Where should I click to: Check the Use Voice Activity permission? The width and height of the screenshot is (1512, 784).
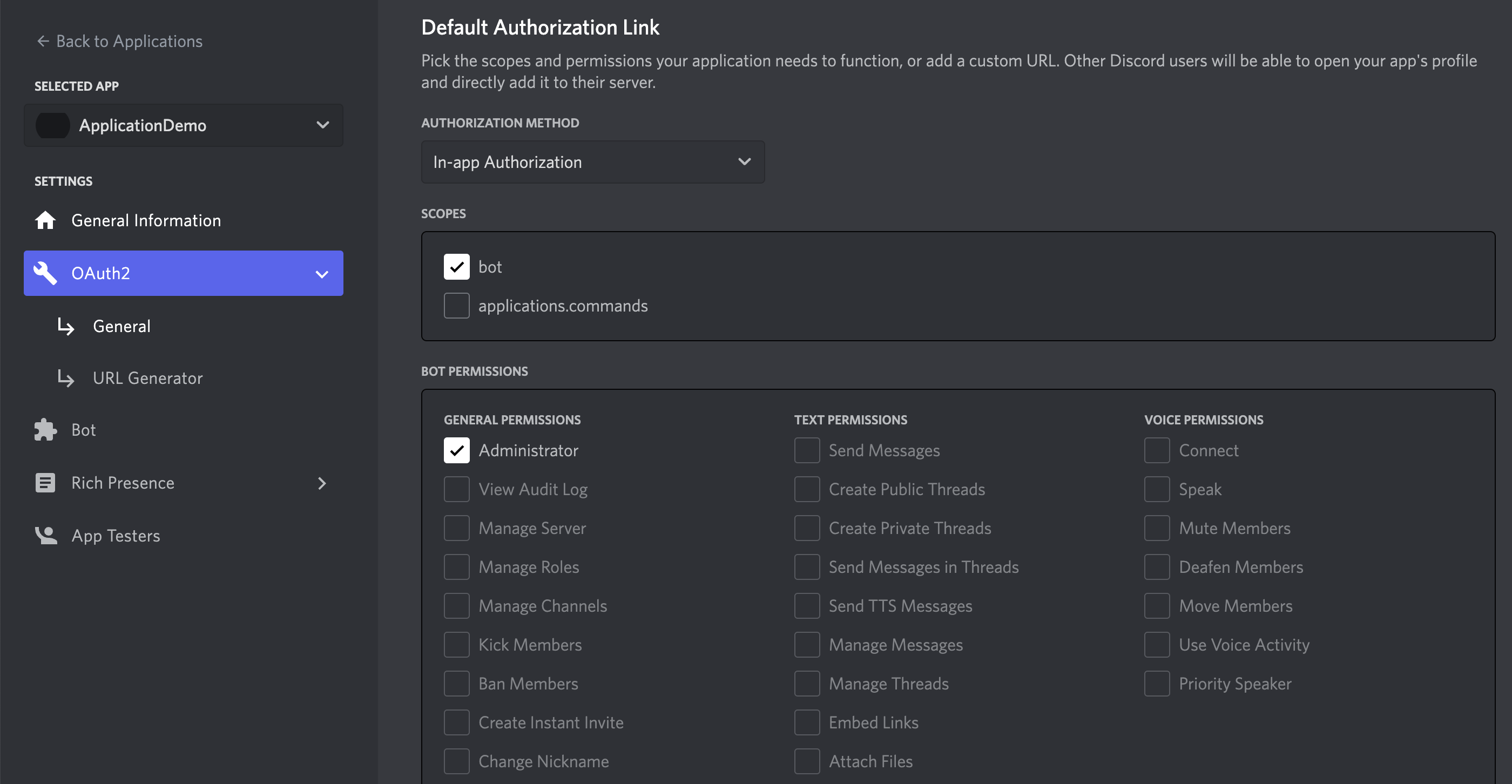1157,645
